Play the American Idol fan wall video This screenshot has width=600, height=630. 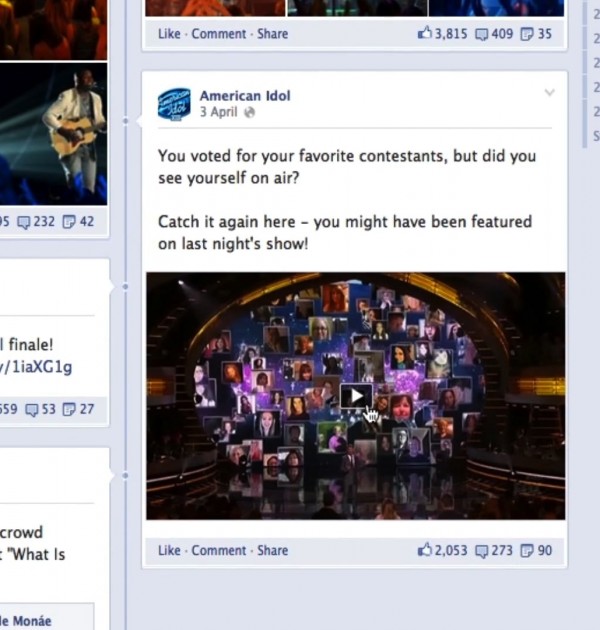(x=356, y=396)
